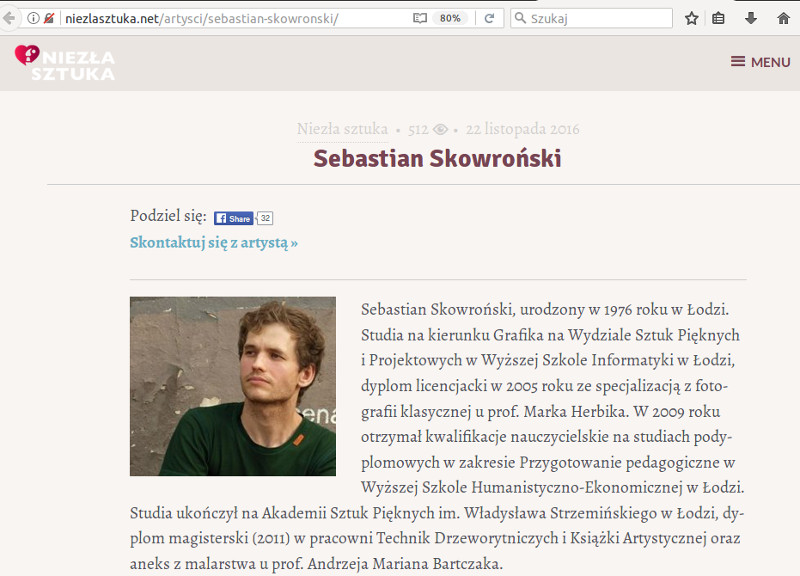Viewport: 800px width, 576px height.
Task: Open the Niezła sztuka author link
Action: tap(342, 129)
